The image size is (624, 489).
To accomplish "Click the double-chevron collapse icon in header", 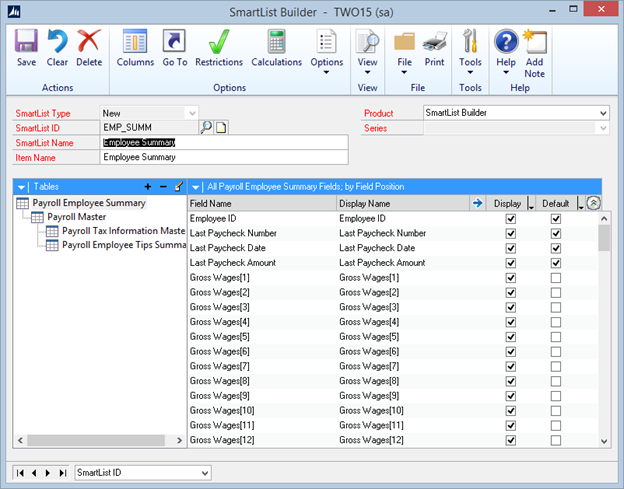I will (593, 203).
